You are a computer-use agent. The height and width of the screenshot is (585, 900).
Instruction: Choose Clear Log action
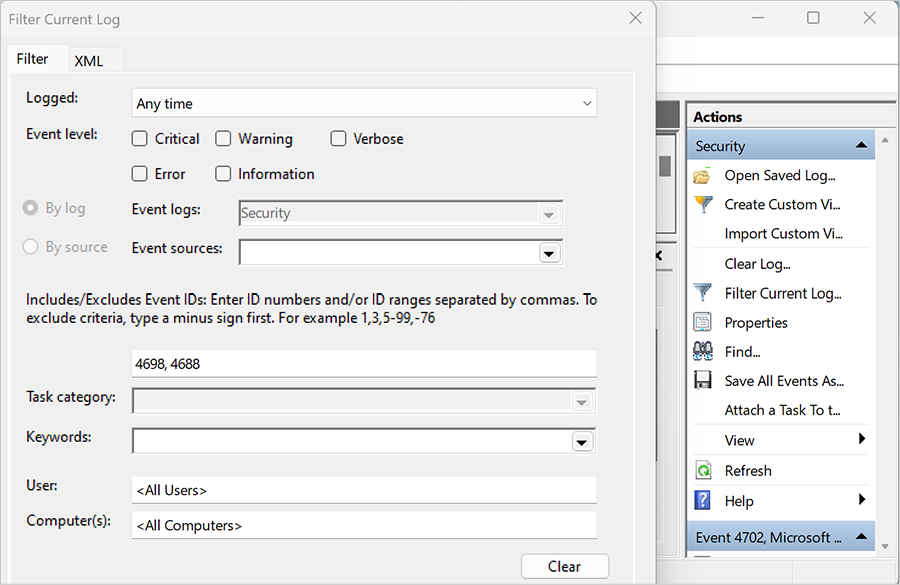point(757,264)
